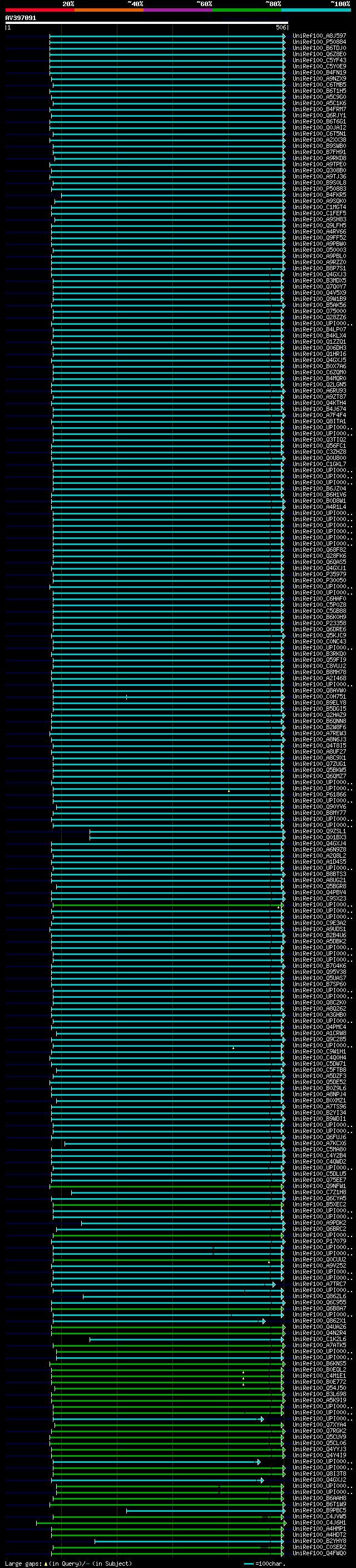This screenshot has height=1568, width=356.
Task: Select hit UniRef100_Q75000
Action: coord(319,311)
